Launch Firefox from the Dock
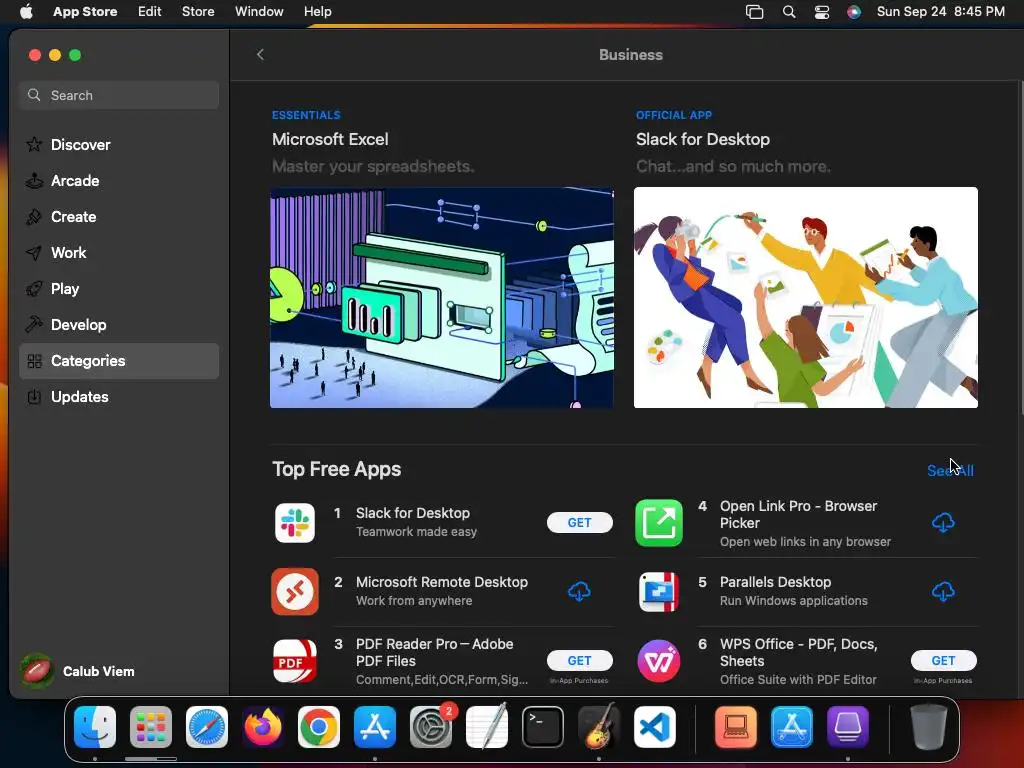The height and width of the screenshot is (768, 1024). click(x=263, y=727)
